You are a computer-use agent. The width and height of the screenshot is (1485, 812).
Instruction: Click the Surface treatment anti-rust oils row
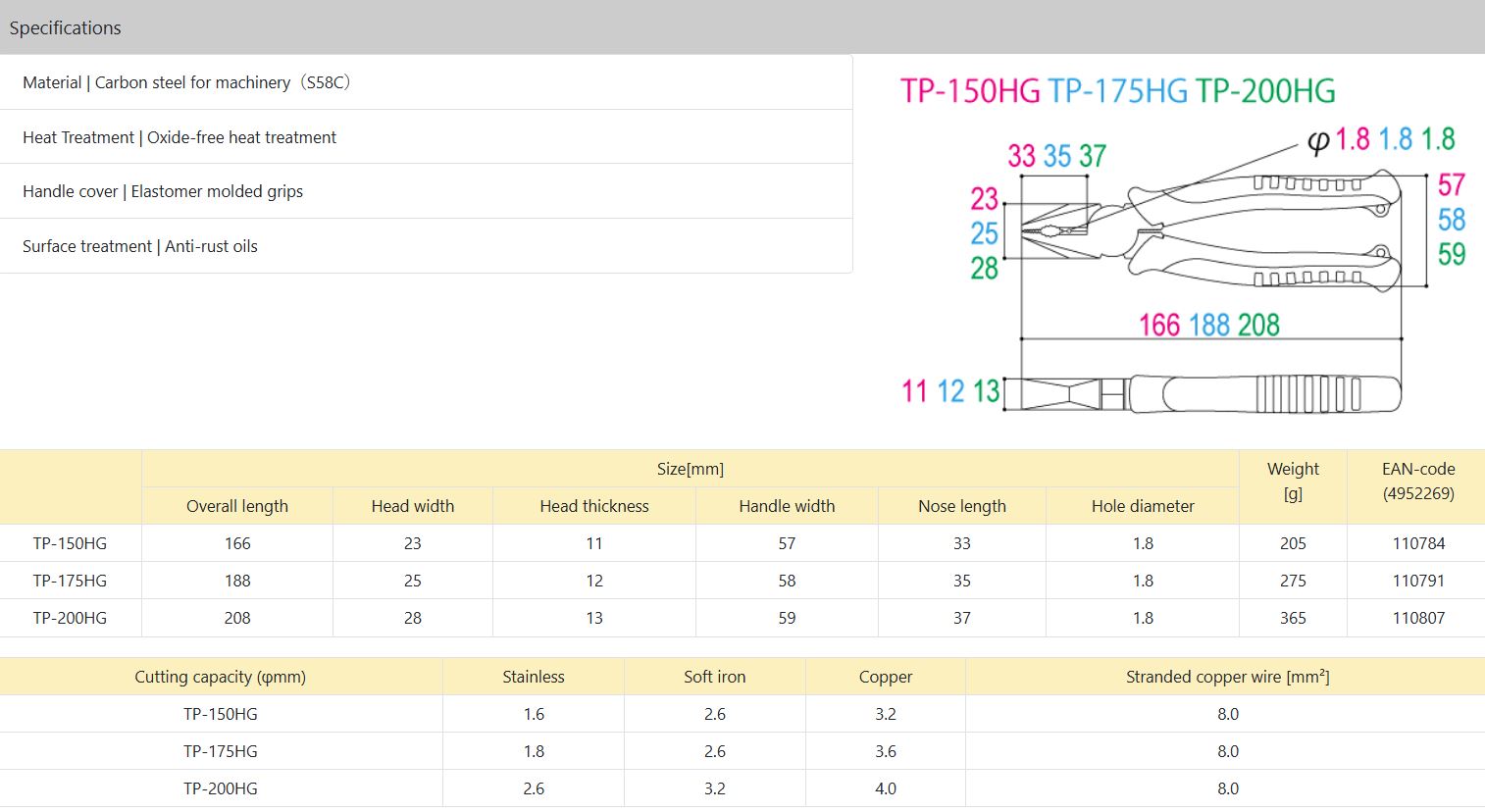click(x=140, y=246)
